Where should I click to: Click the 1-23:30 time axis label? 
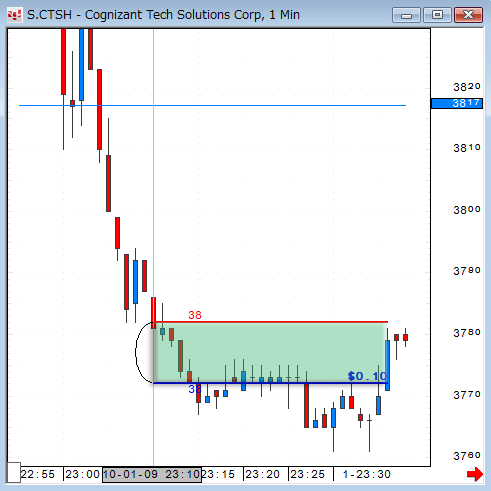click(x=367, y=474)
